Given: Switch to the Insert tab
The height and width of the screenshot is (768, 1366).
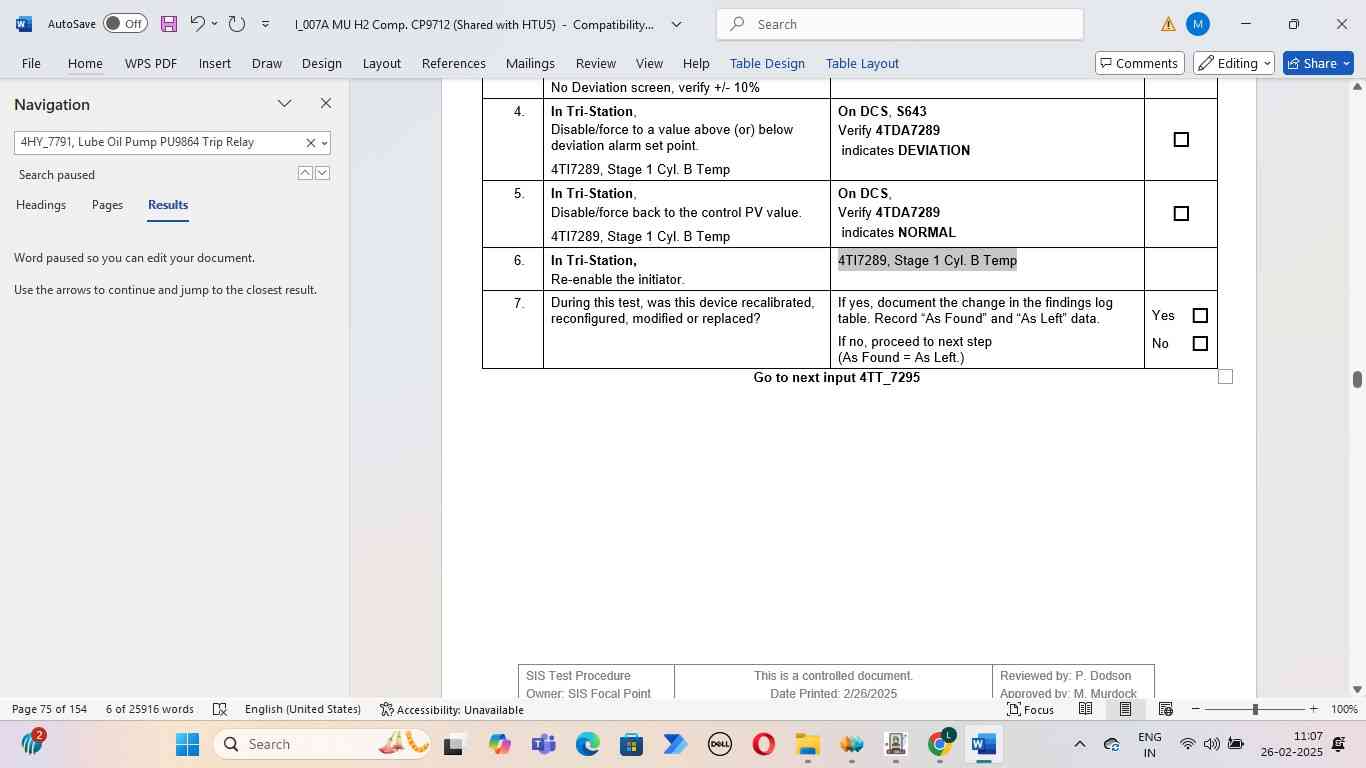Looking at the screenshot, I should pos(214,63).
